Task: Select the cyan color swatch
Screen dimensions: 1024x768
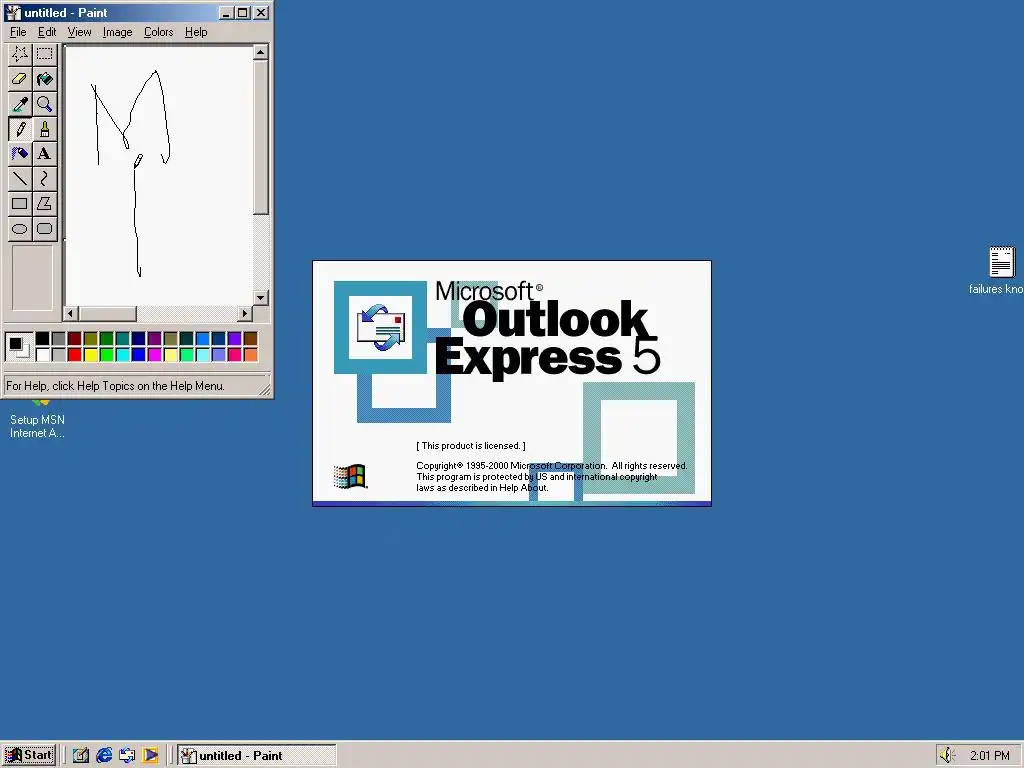Action: pyautogui.click(x=122, y=355)
